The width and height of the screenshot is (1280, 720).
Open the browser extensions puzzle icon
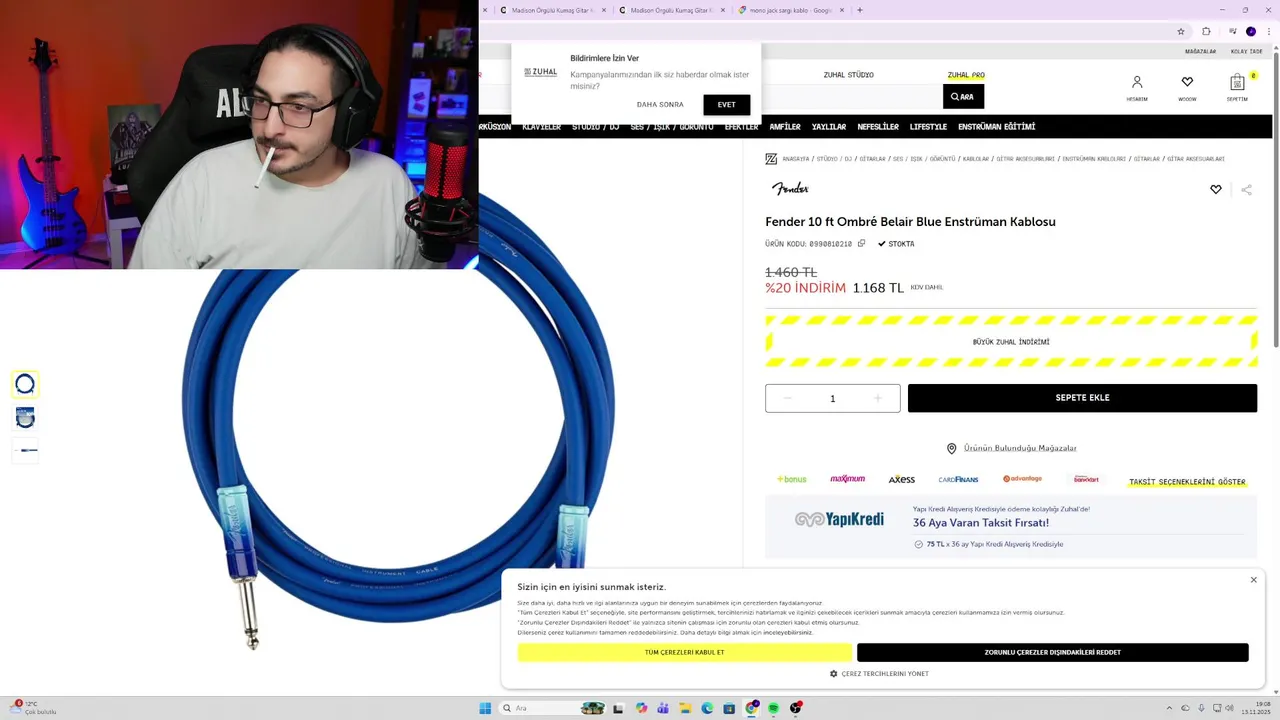1206,31
